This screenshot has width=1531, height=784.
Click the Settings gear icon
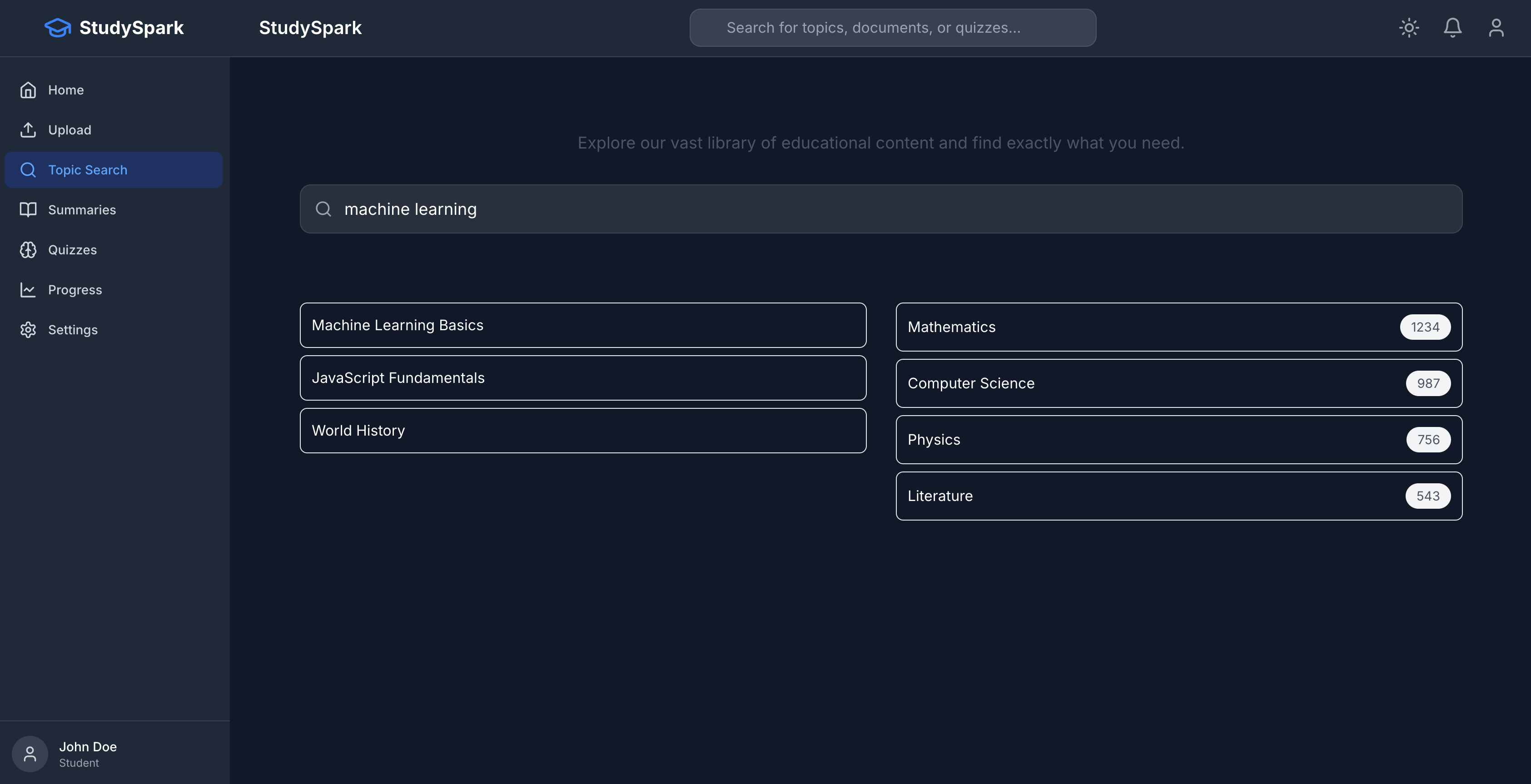click(28, 330)
